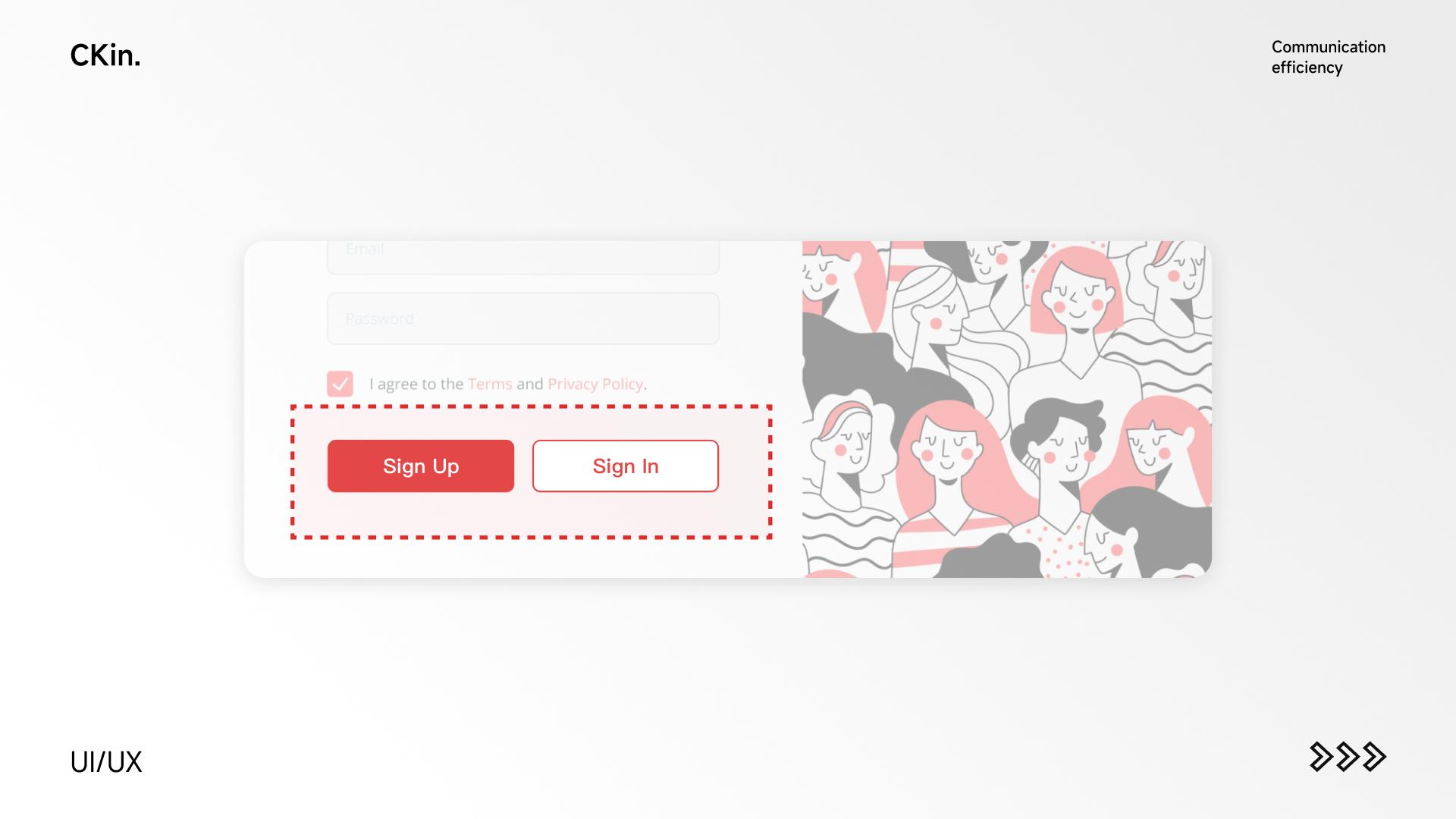Click the red Sign Up button
This screenshot has height=819, width=1456.
click(x=421, y=466)
